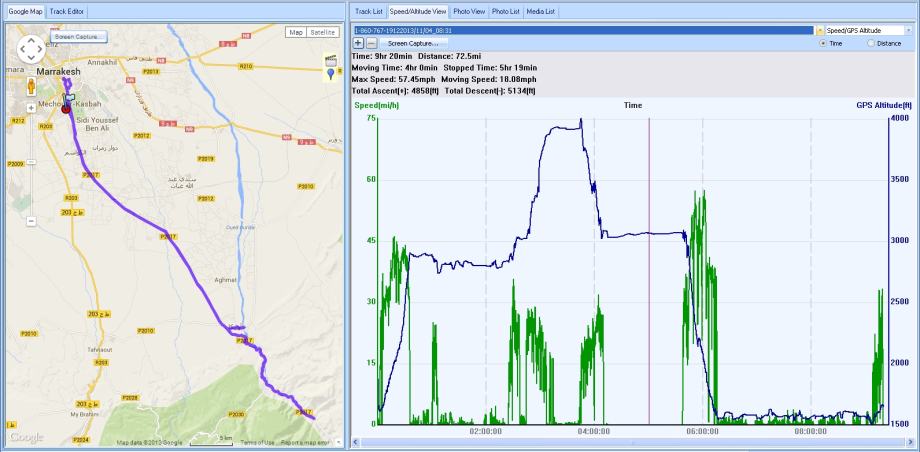Click the GPS Altitude(ft) axis label
The image size is (920, 452).
884,106
